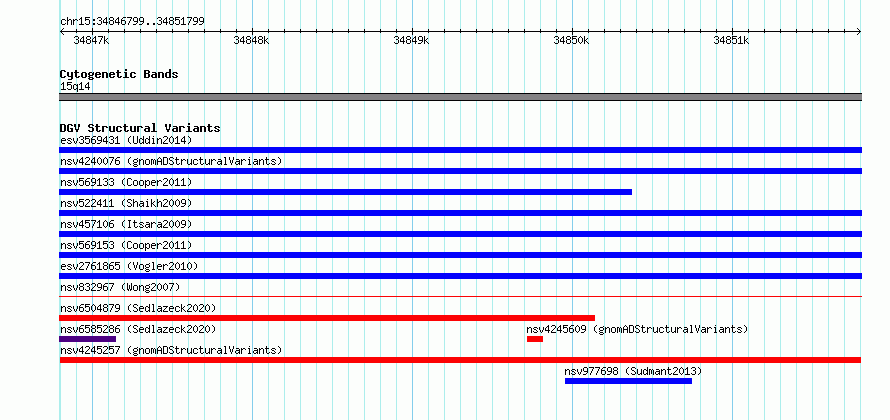Click the esv2761865 (Vogler2010) label

129,266
